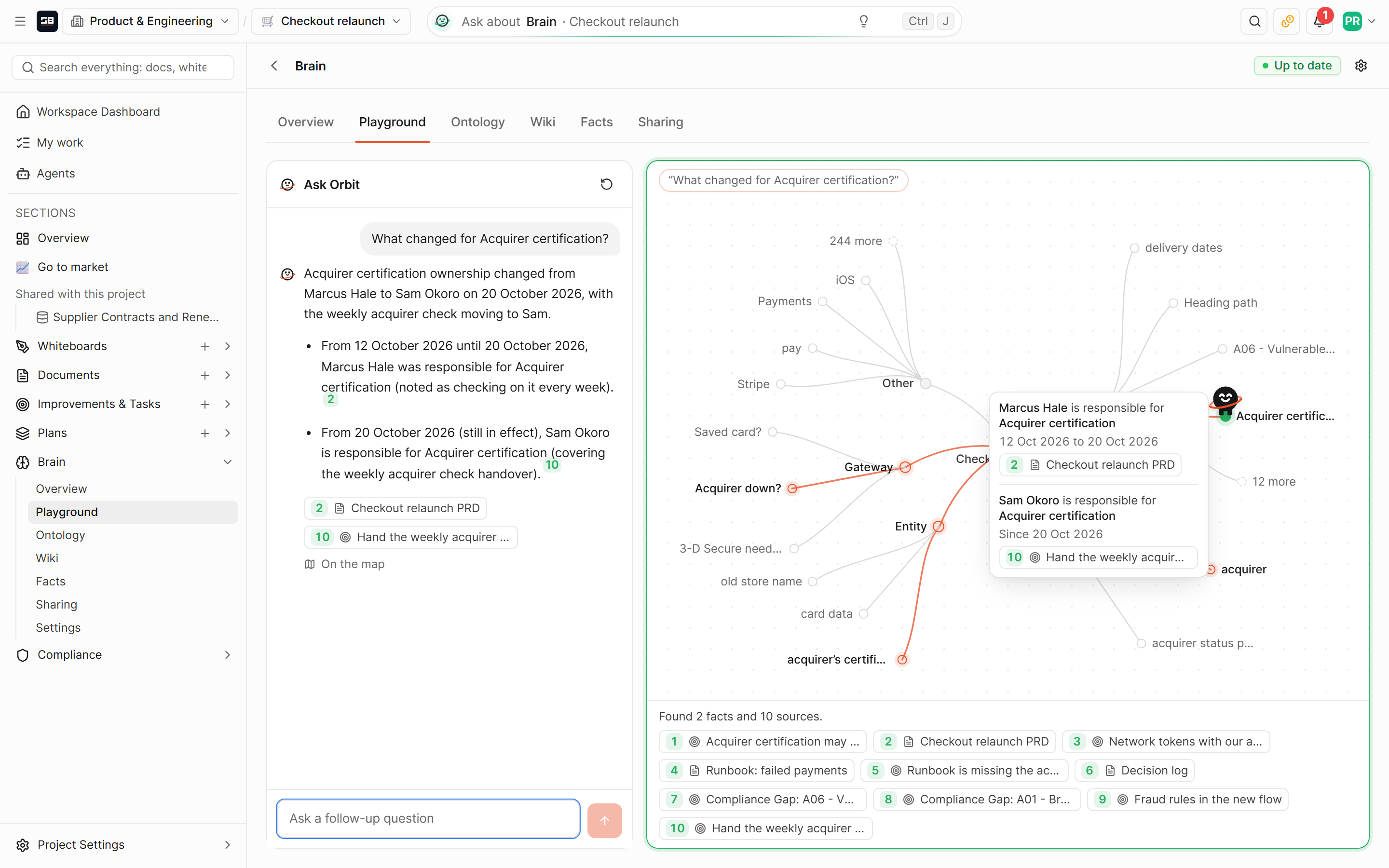Screen dimensions: 1389x868
Task: Switch to the Wiki tab
Action: tap(543, 122)
